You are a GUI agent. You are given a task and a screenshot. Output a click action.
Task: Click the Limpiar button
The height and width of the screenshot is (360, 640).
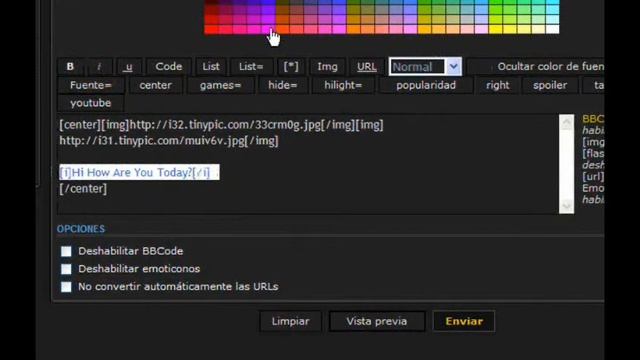click(x=291, y=321)
